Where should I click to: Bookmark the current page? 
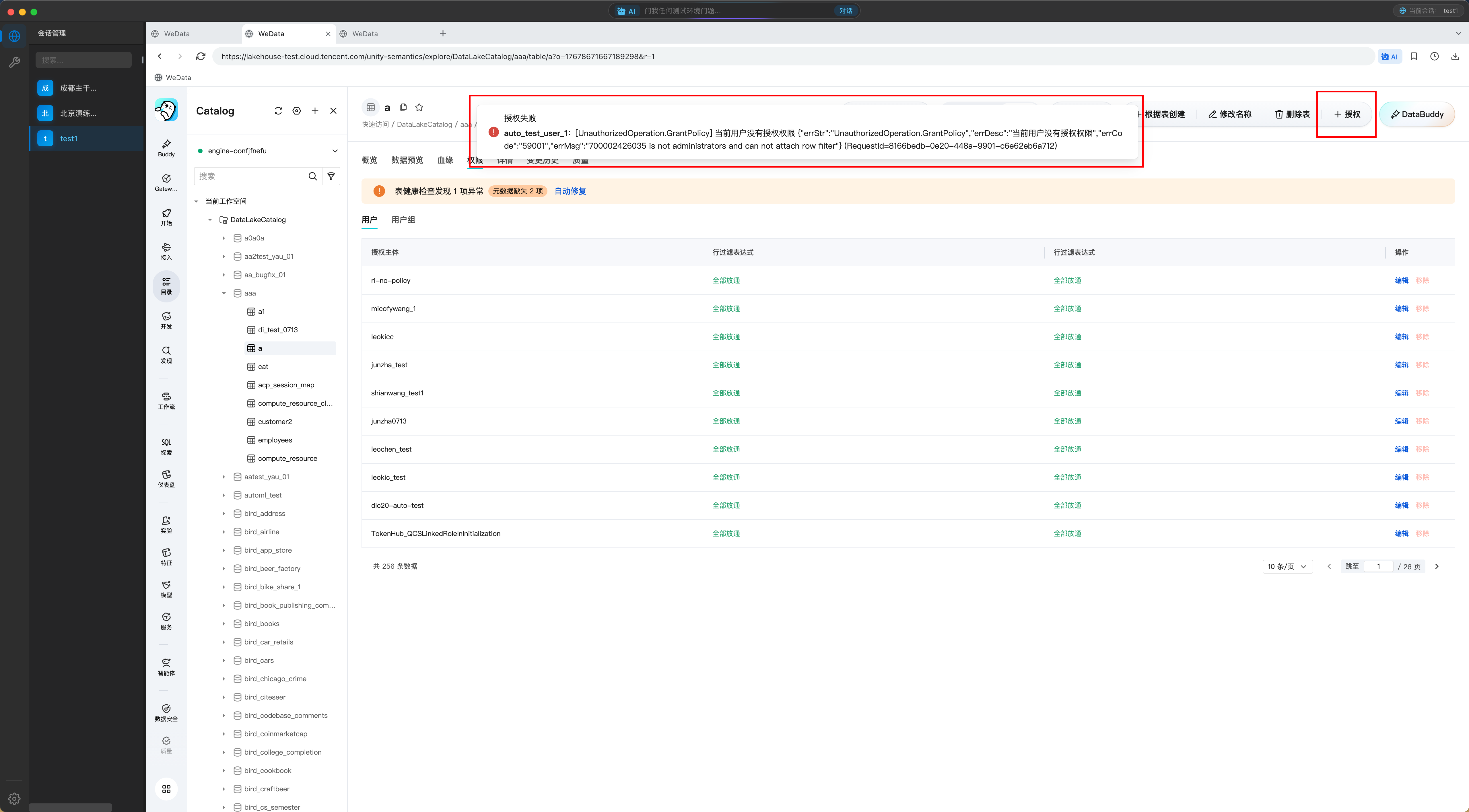click(1414, 57)
